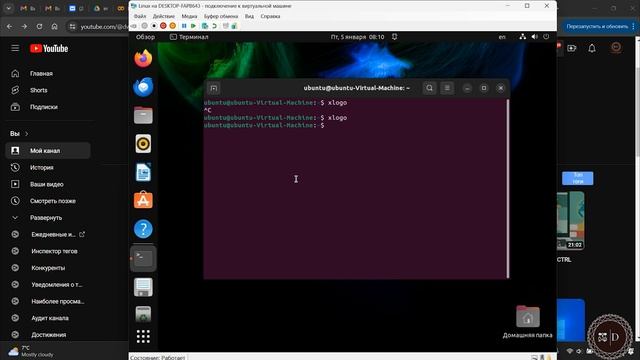Open the disk drive icon in dock
This screenshot has width=640, height=360.
143,287
